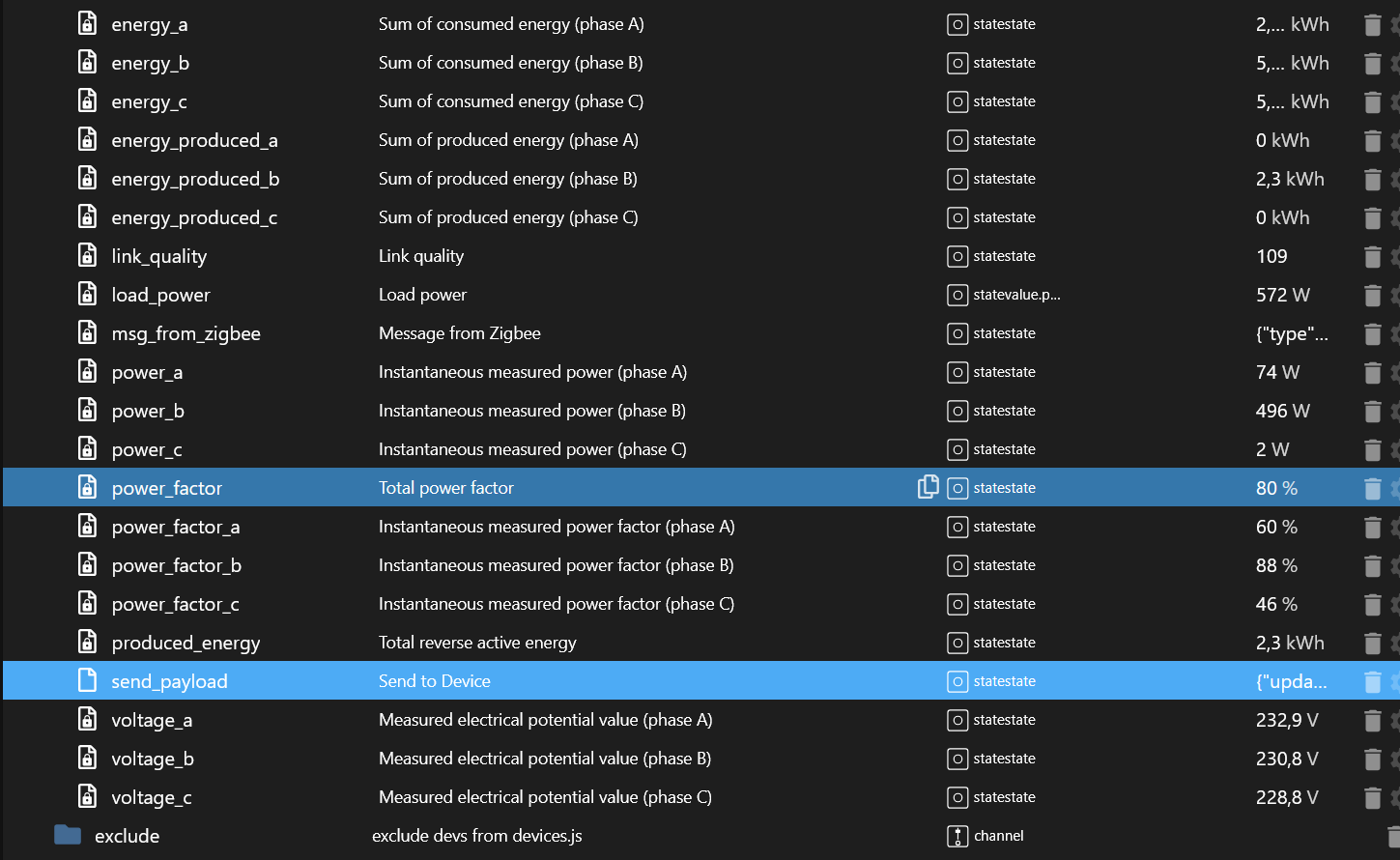This screenshot has height=860, width=1400.
Task: Select the energy_c object name
Action: (150, 101)
